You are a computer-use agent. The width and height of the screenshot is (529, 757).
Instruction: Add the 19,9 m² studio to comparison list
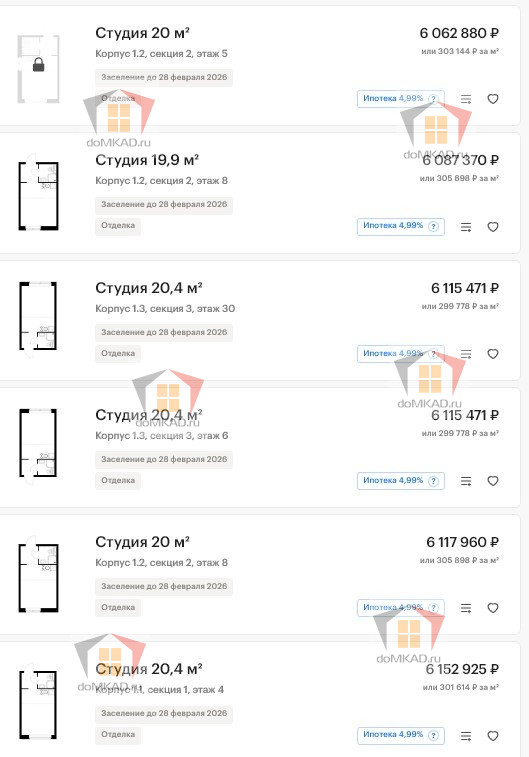click(466, 227)
